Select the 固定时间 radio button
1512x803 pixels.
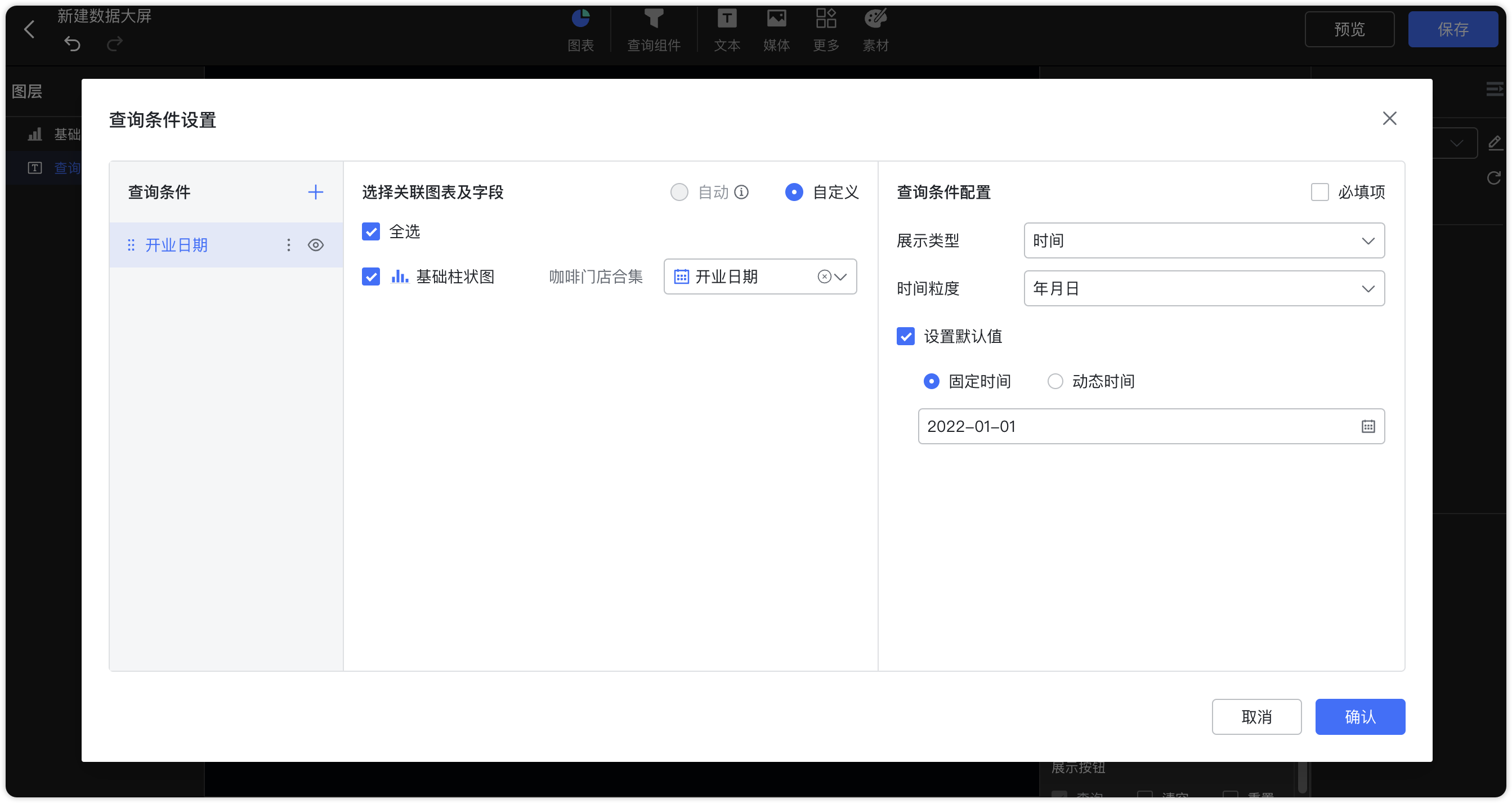coord(932,382)
